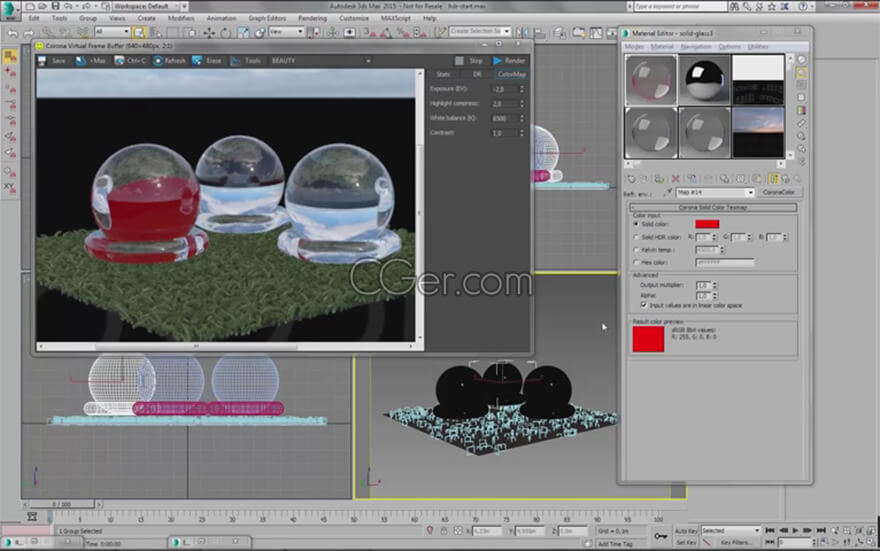Select the highlighted Select Object tool

139,33
